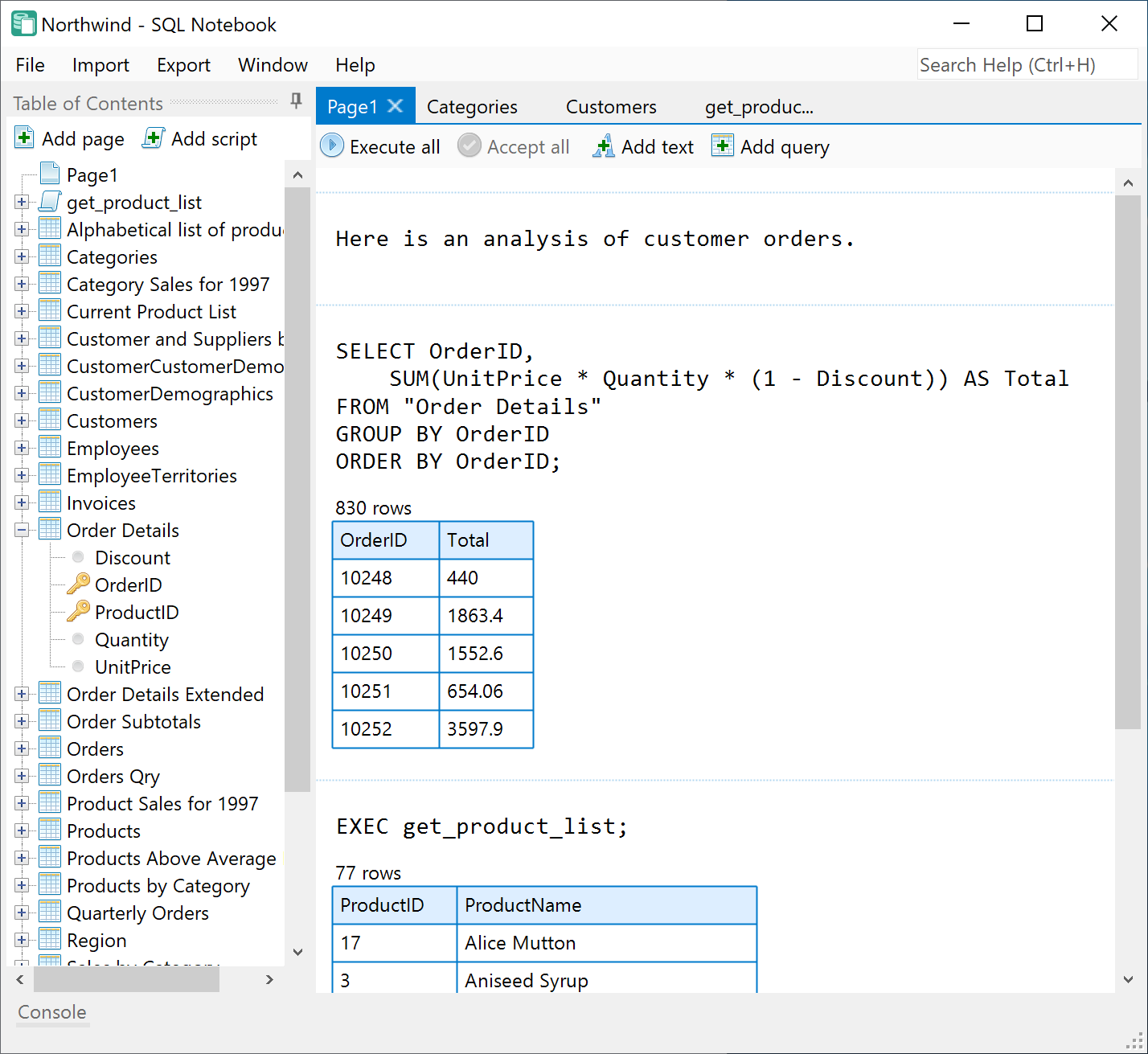The image size is (1148, 1054).
Task: Click the Execute all play icon
Action: (331, 146)
